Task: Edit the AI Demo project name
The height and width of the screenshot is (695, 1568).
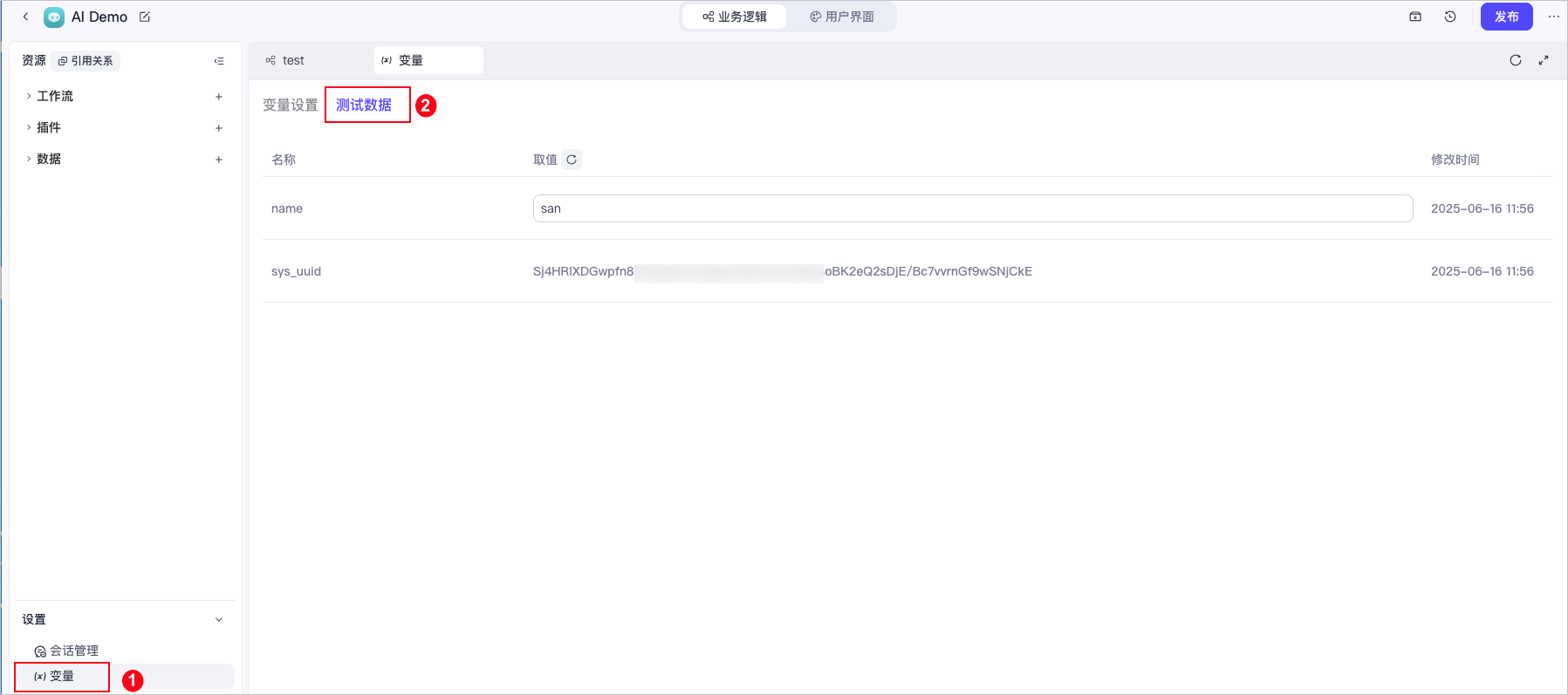Action: coord(145,17)
